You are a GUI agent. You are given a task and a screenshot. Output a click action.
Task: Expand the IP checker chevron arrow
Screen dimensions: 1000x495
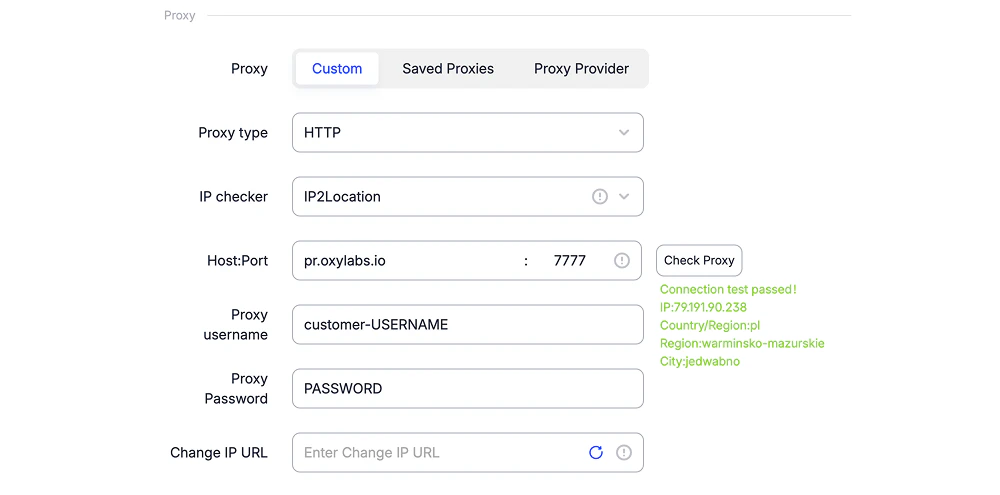click(x=624, y=196)
